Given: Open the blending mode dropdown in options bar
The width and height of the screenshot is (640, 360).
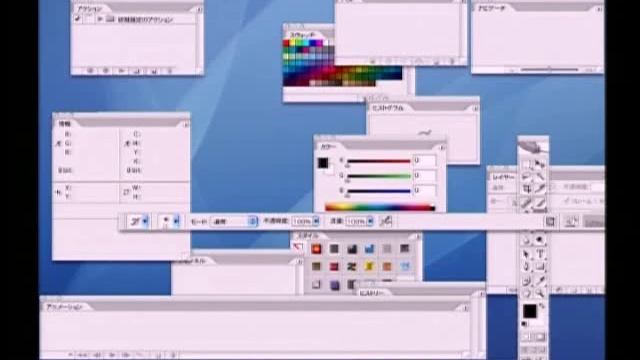Looking at the screenshot, I should point(234,221).
